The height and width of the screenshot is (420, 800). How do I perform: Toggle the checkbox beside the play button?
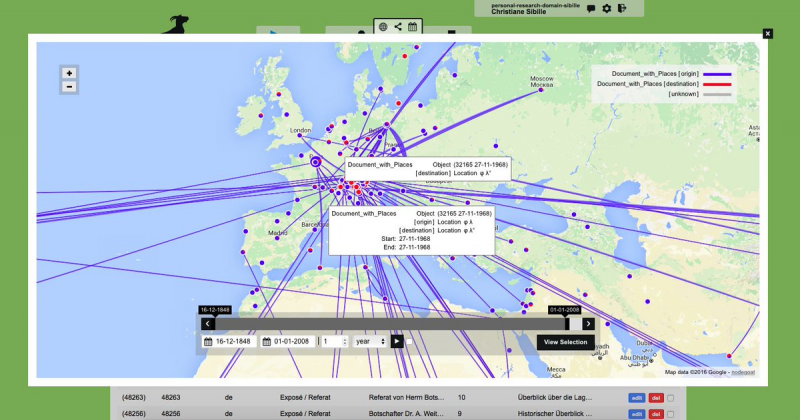click(x=410, y=342)
